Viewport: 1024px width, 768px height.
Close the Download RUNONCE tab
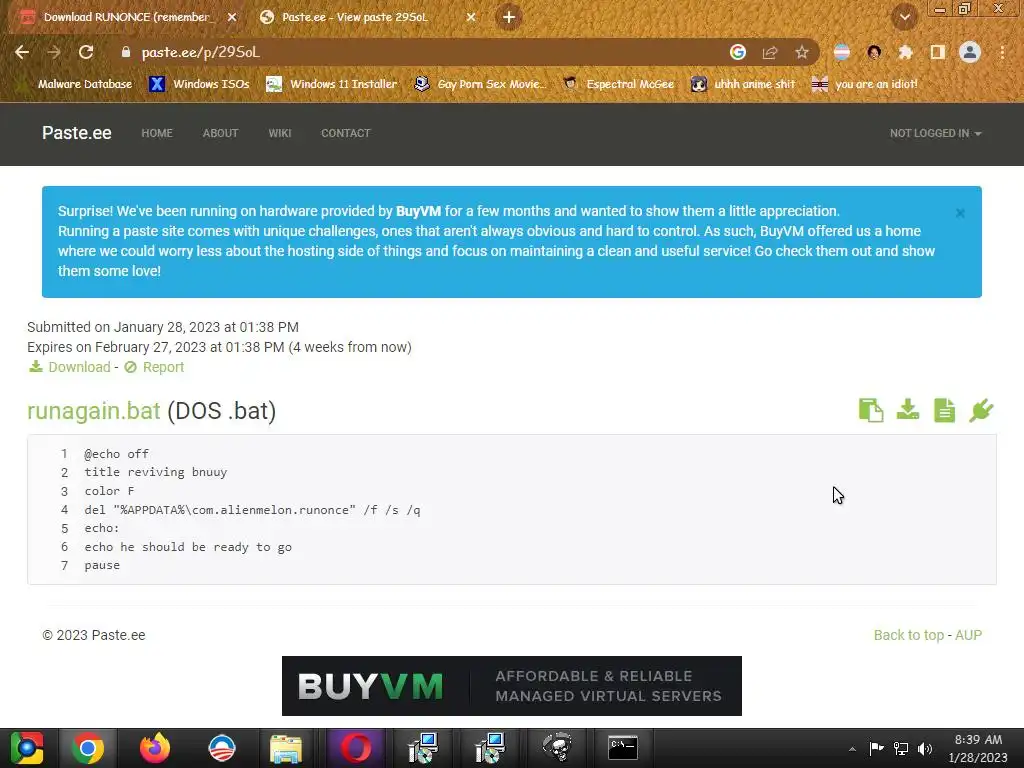coord(232,18)
